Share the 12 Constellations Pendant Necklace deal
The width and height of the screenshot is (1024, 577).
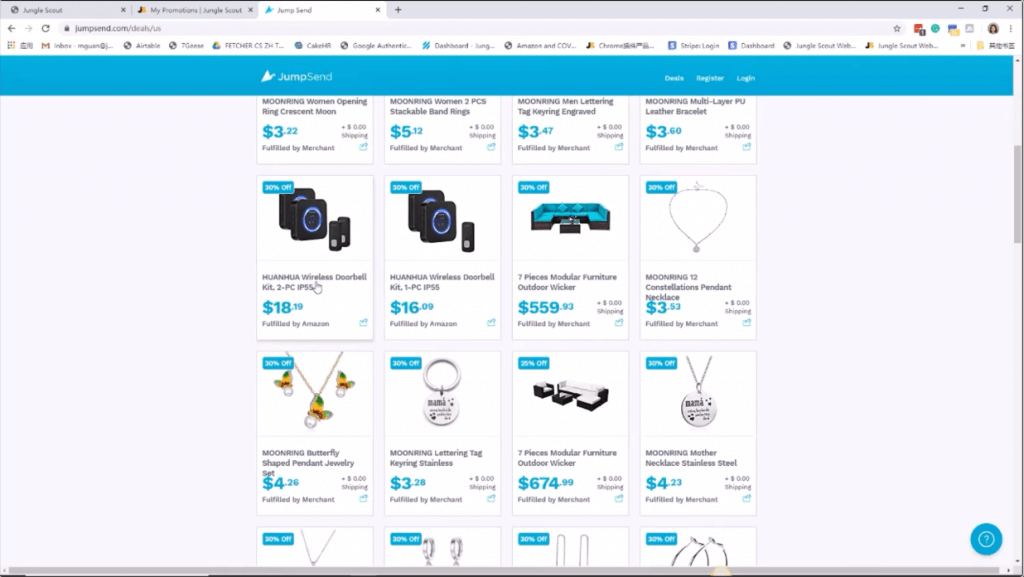(x=746, y=322)
